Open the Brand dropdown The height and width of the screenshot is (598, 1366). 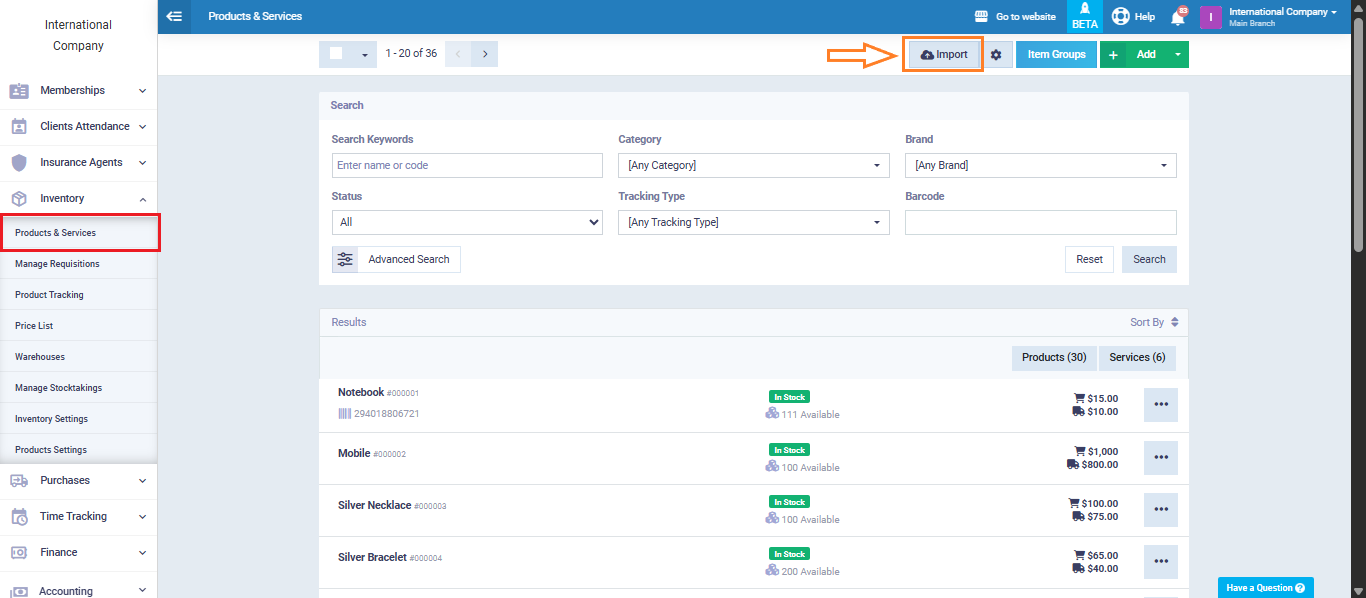(x=1040, y=165)
